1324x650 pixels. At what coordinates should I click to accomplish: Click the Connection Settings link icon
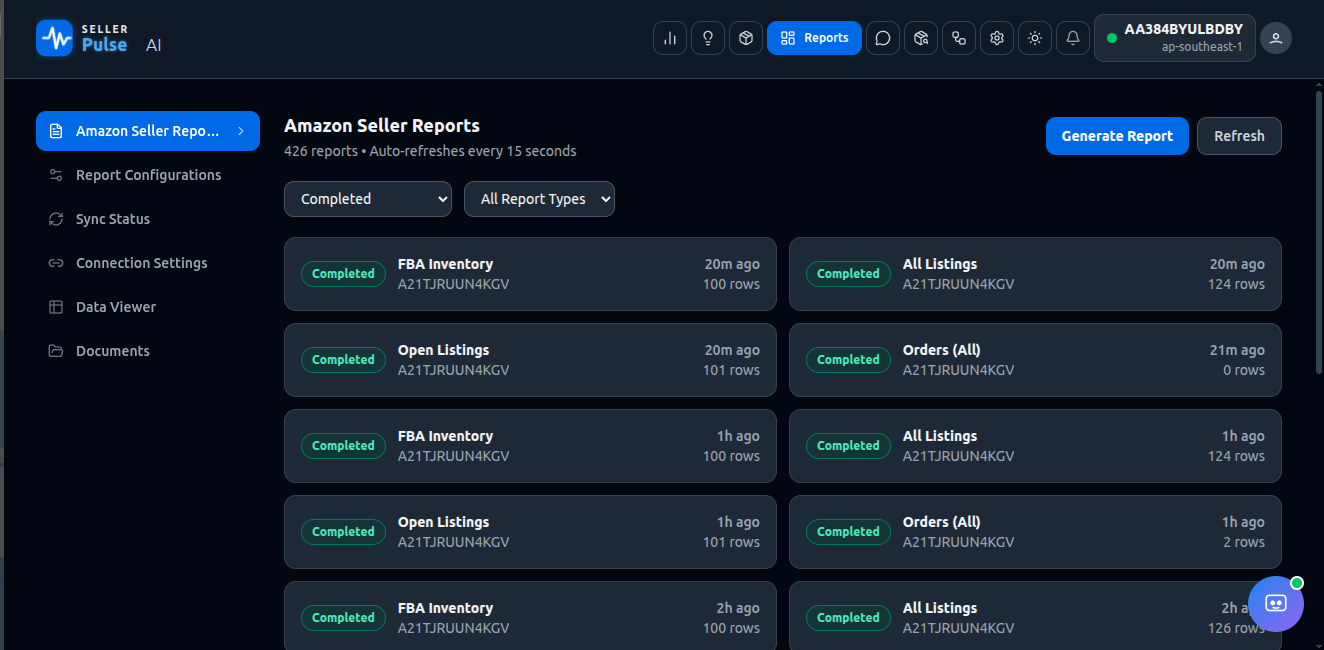click(56, 263)
